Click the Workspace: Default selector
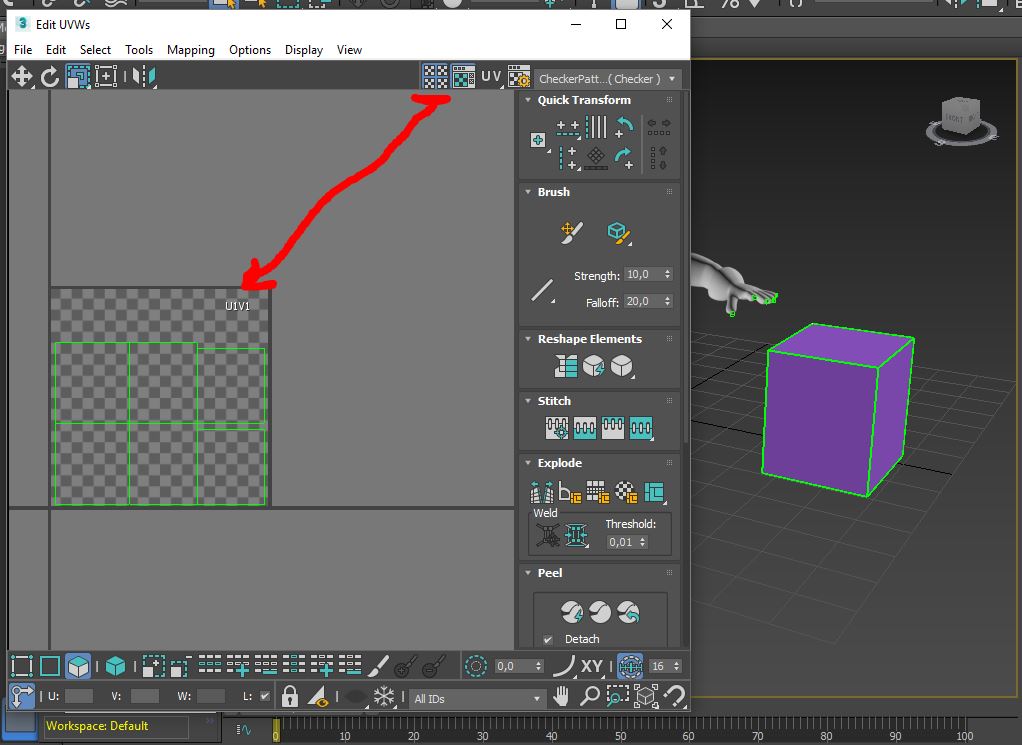1022x745 pixels. pos(115,726)
